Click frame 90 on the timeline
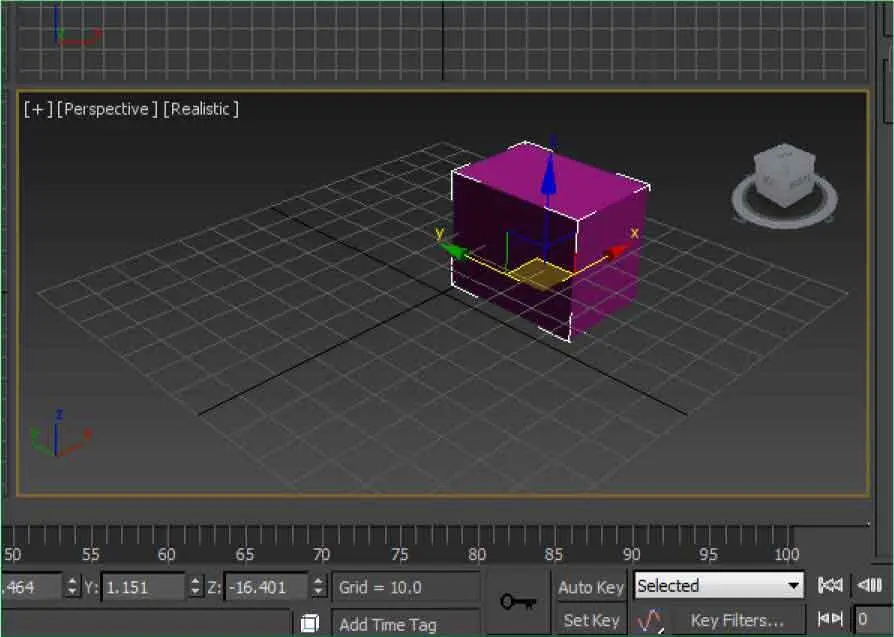Screen dimensions: 894x637 (631, 554)
